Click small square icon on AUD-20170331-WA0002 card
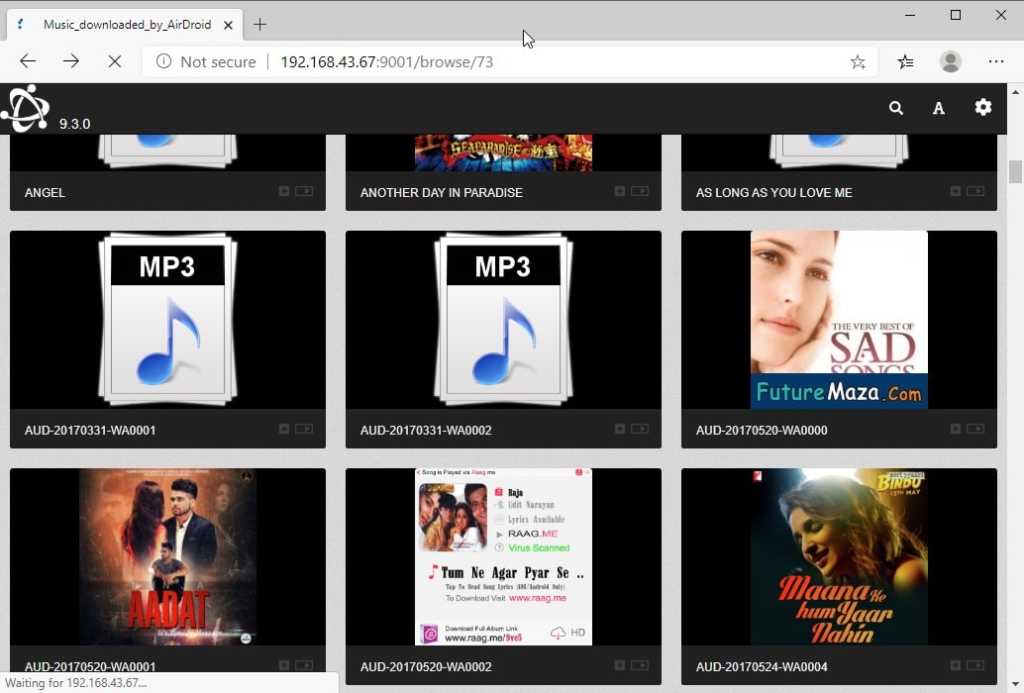1024x693 pixels. click(620, 429)
